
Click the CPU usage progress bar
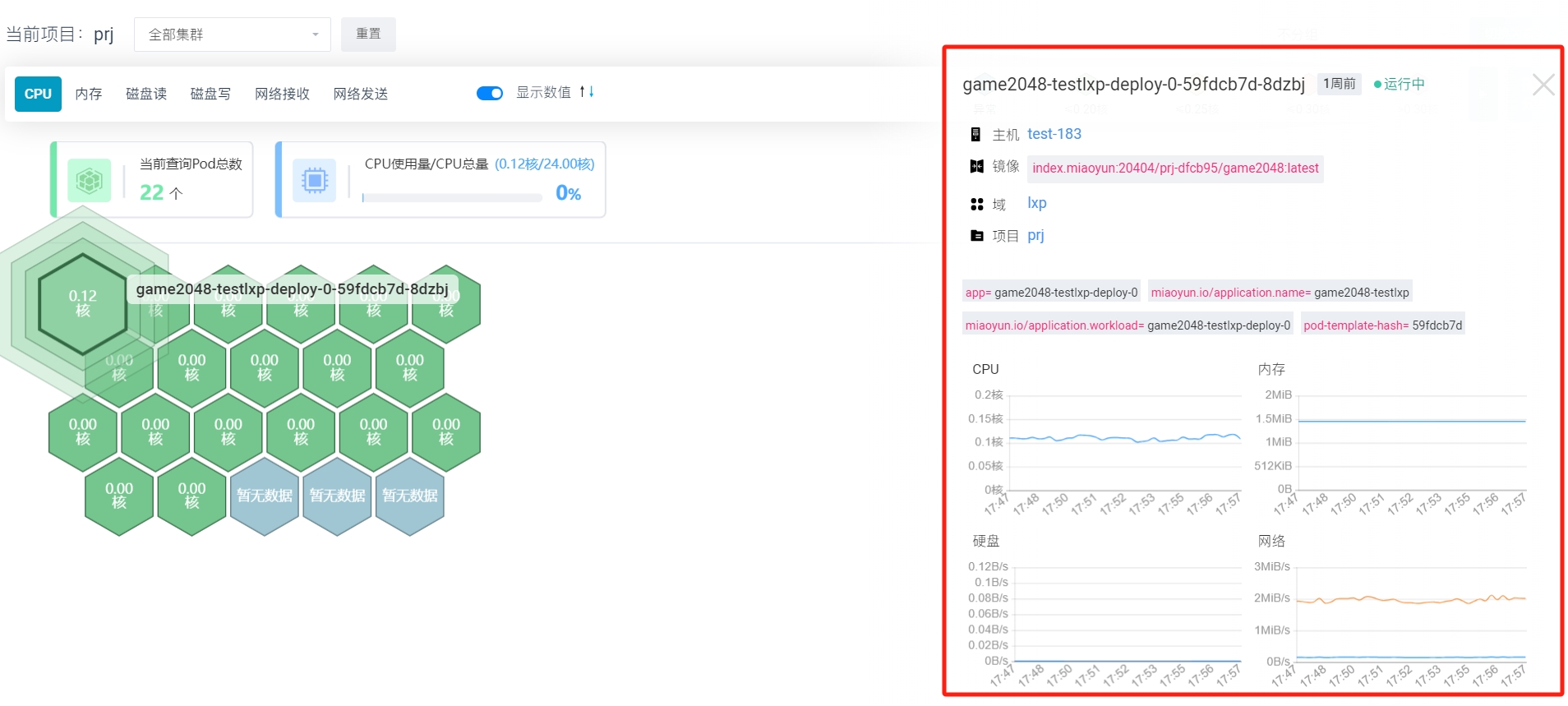click(452, 197)
